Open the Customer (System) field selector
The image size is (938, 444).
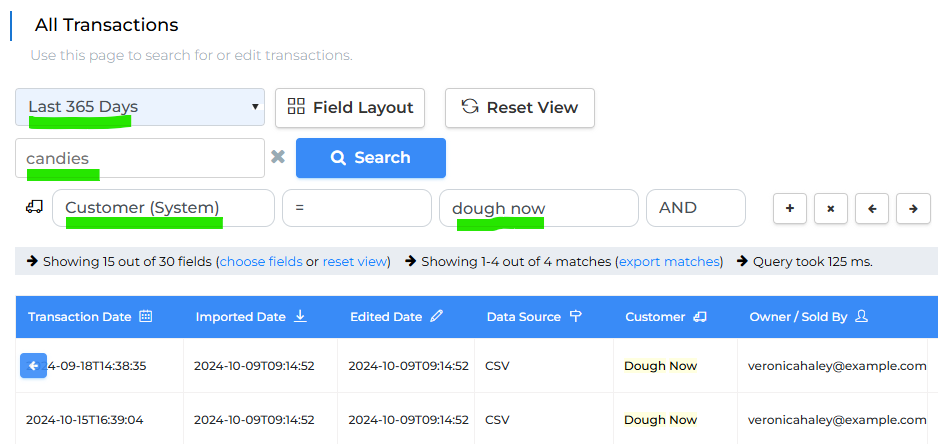[163, 208]
